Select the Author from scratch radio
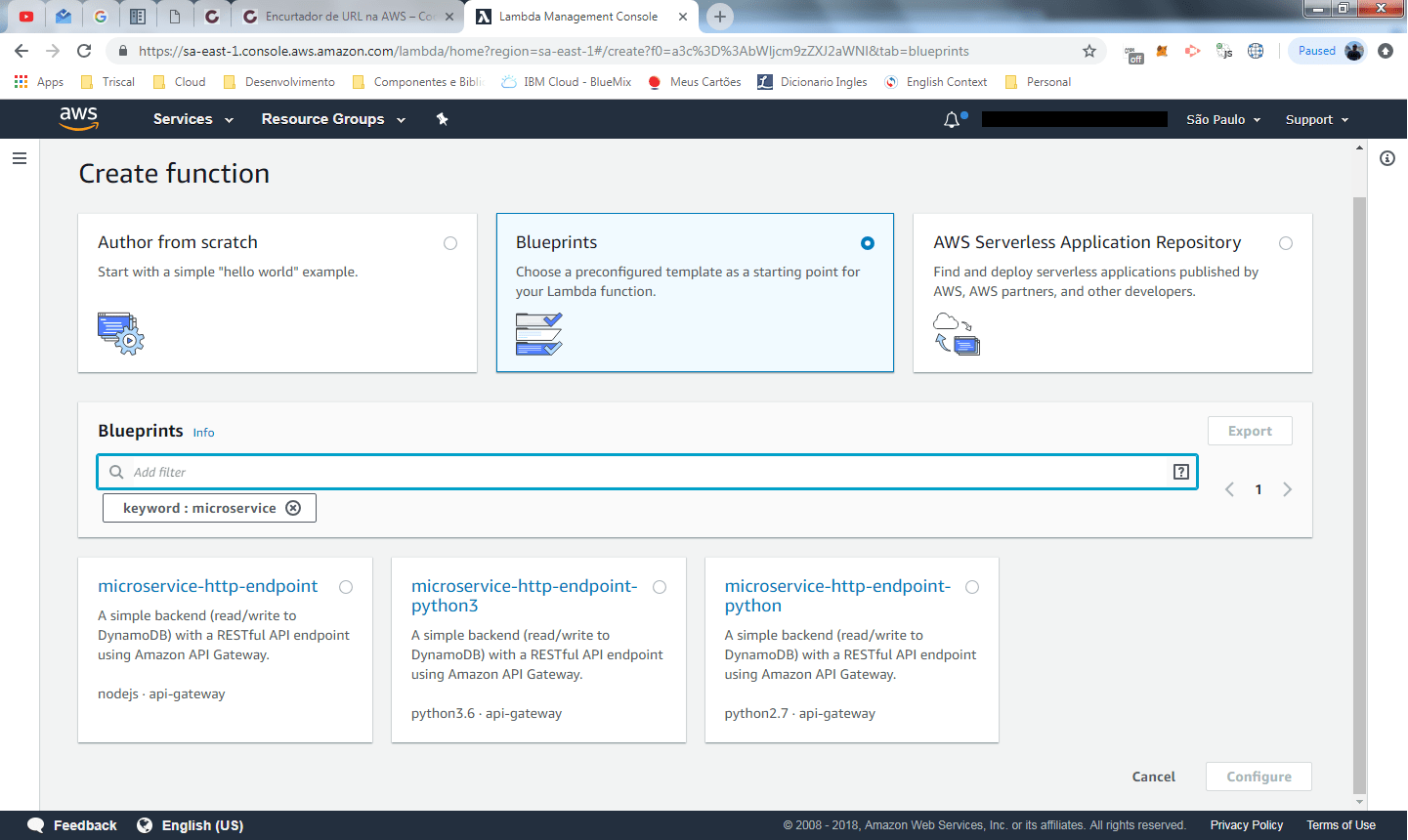1408x840 pixels. [x=450, y=243]
